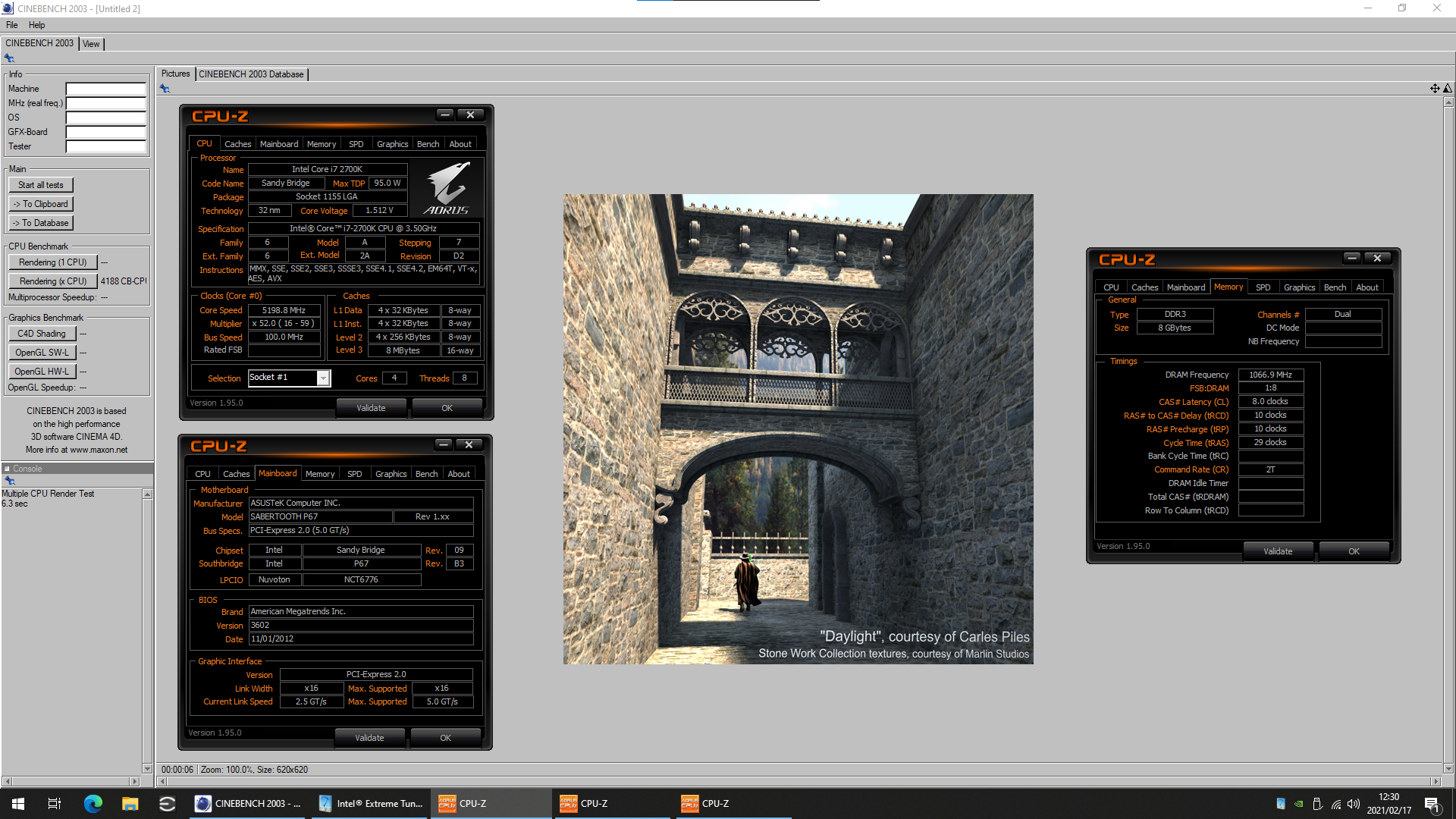The height and width of the screenshot is (819, 1456).
Task: Click the picture view vertical scrollbar down arrow
Action: coord(1448,768)
